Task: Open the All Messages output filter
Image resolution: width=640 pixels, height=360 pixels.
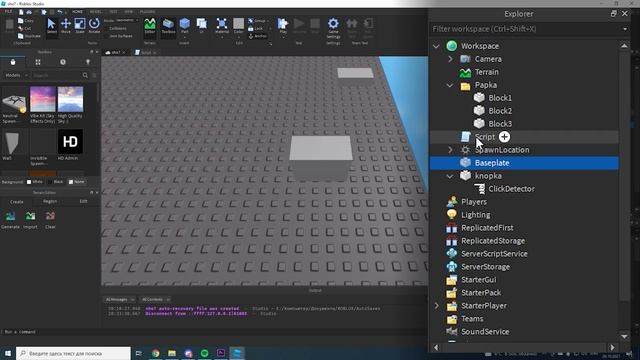Action: tap(120, 300)
